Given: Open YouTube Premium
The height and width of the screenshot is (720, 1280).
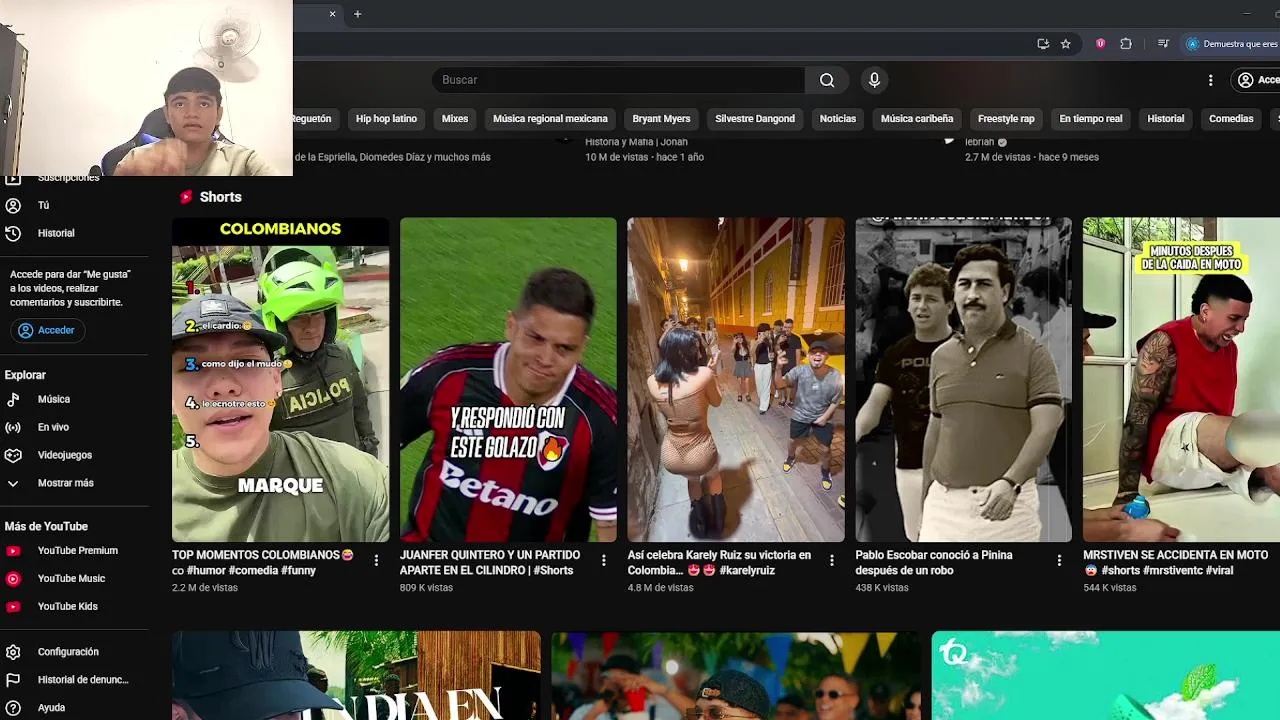Looking at the screenshot, I should pos(75,550).
